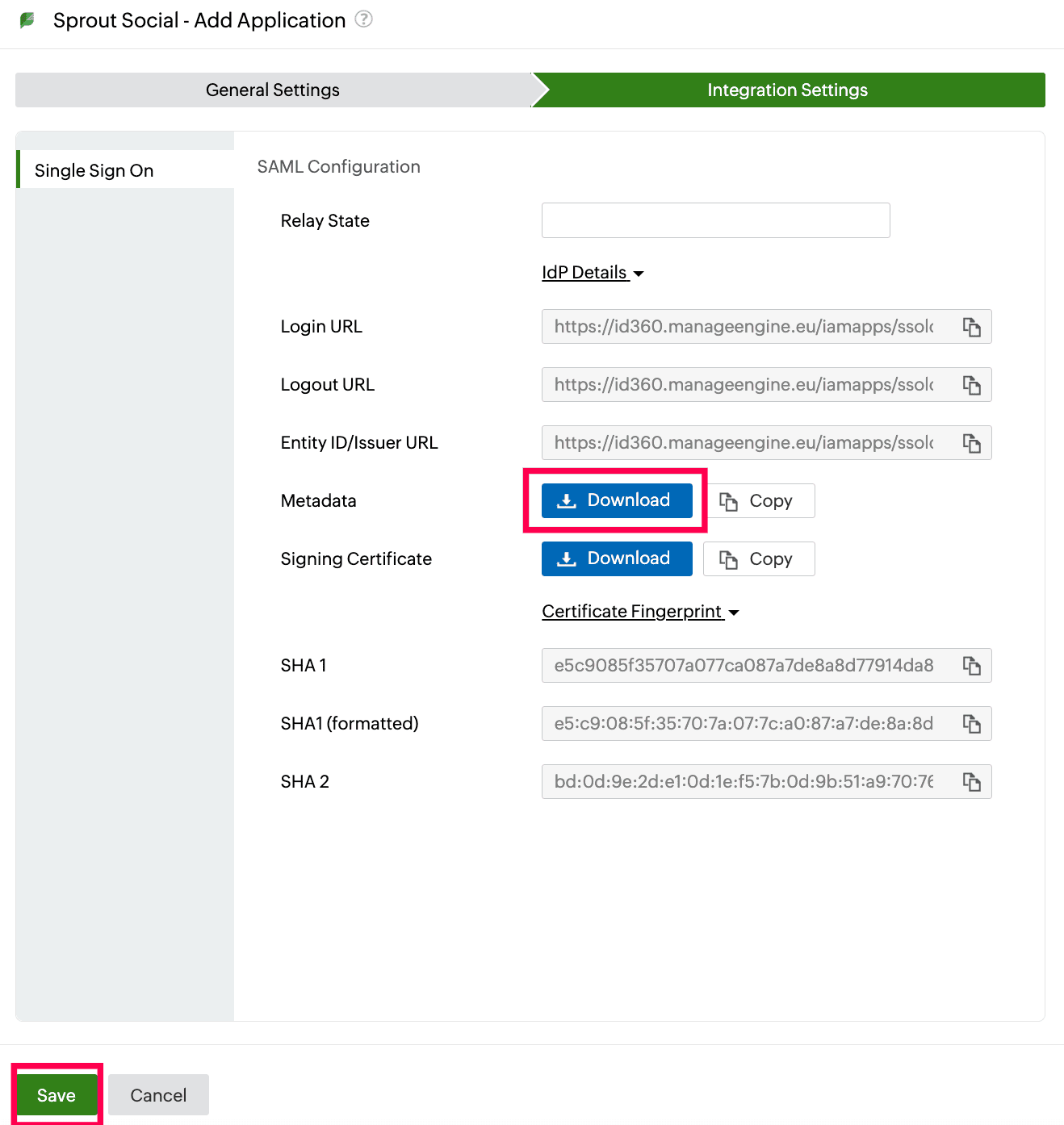Screen dimensions: 1064x1125
Task: Click inside the Relay State field
Action: (714, 220)
